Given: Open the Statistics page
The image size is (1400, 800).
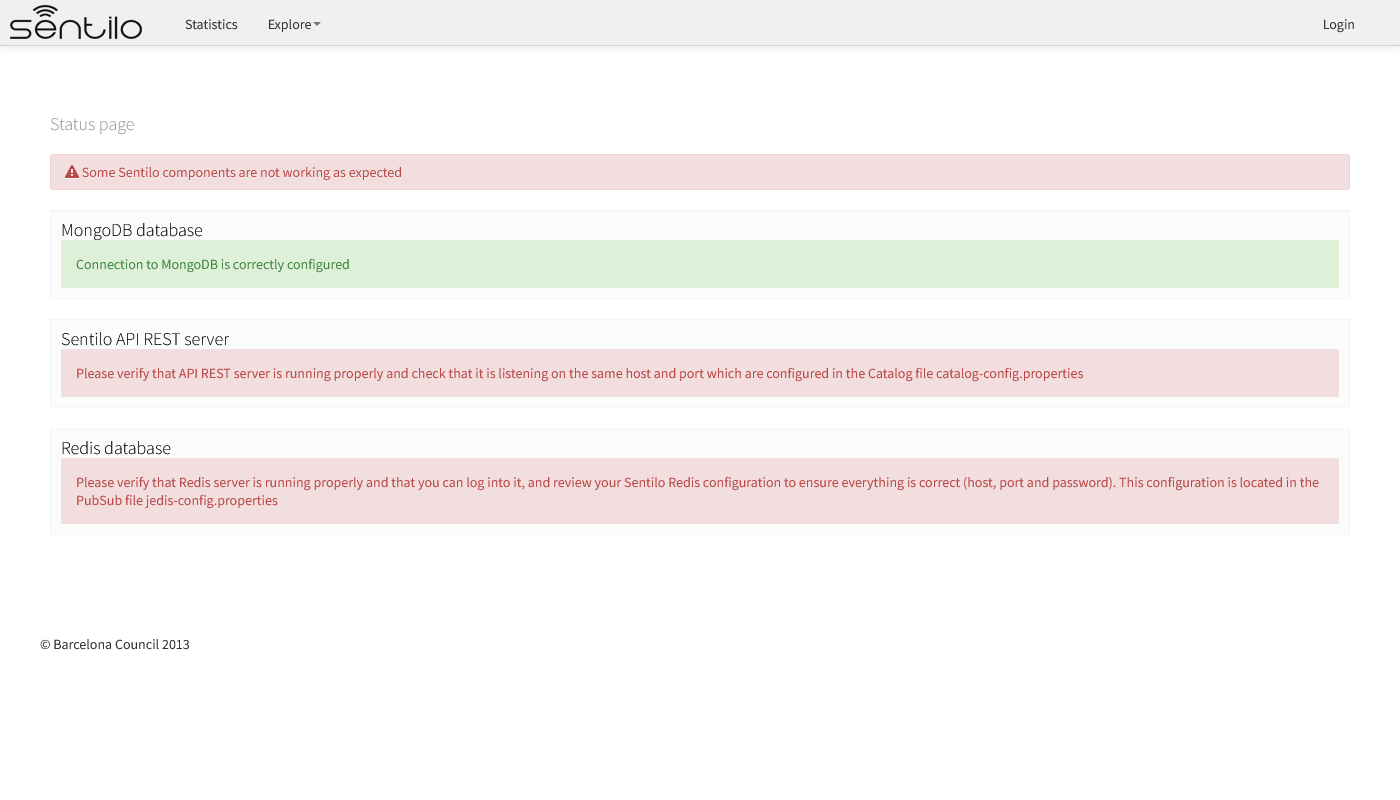Looking at the screenshot, I should pyautogui.click(x=211, y=24).
